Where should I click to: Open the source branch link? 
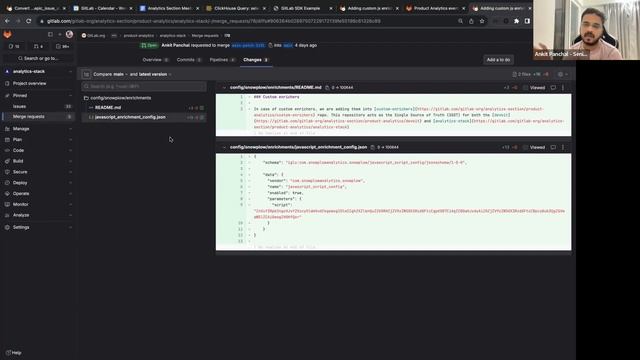[248, 45]
